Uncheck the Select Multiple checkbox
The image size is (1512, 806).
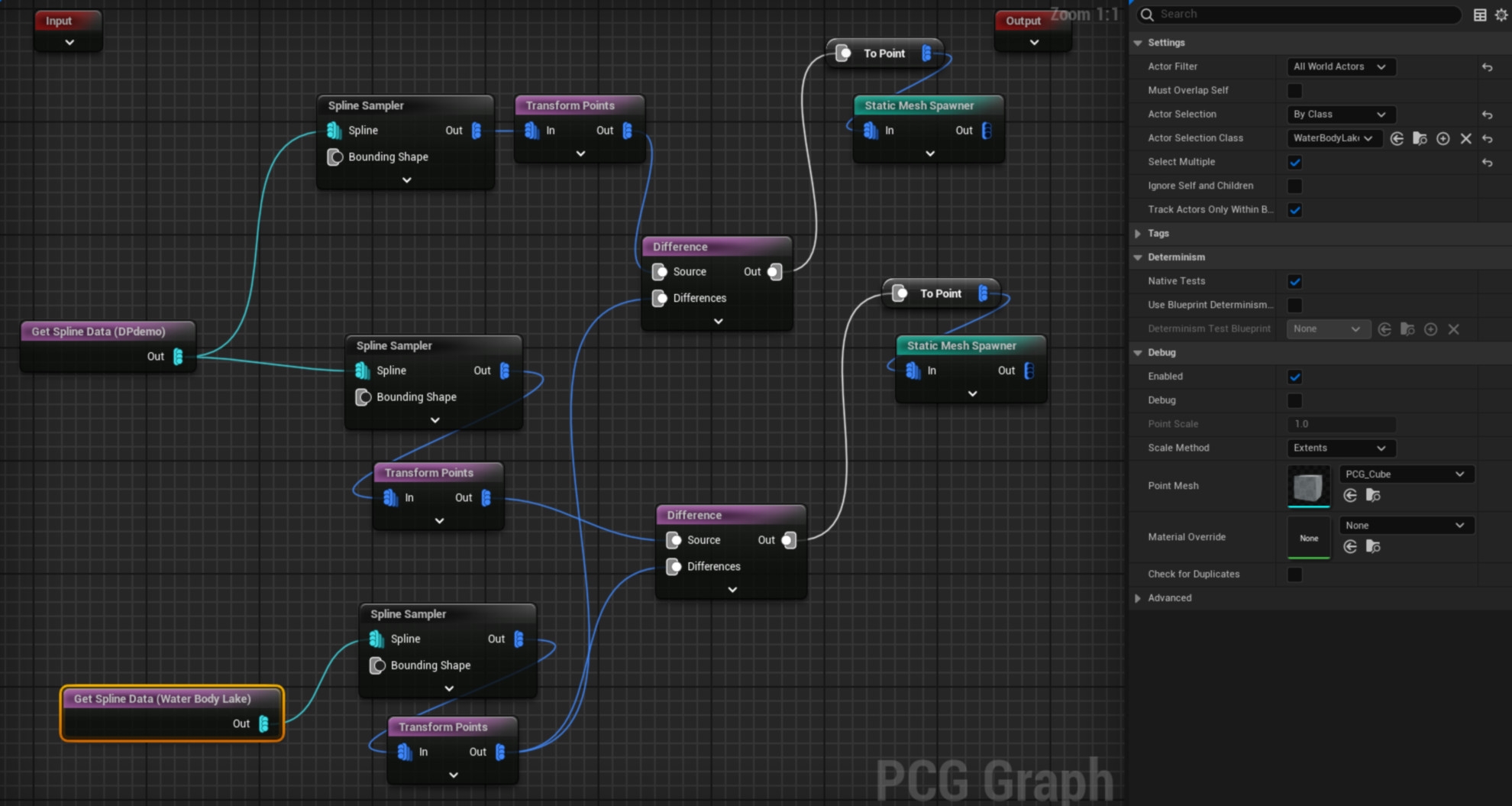tap(1294, 162)
